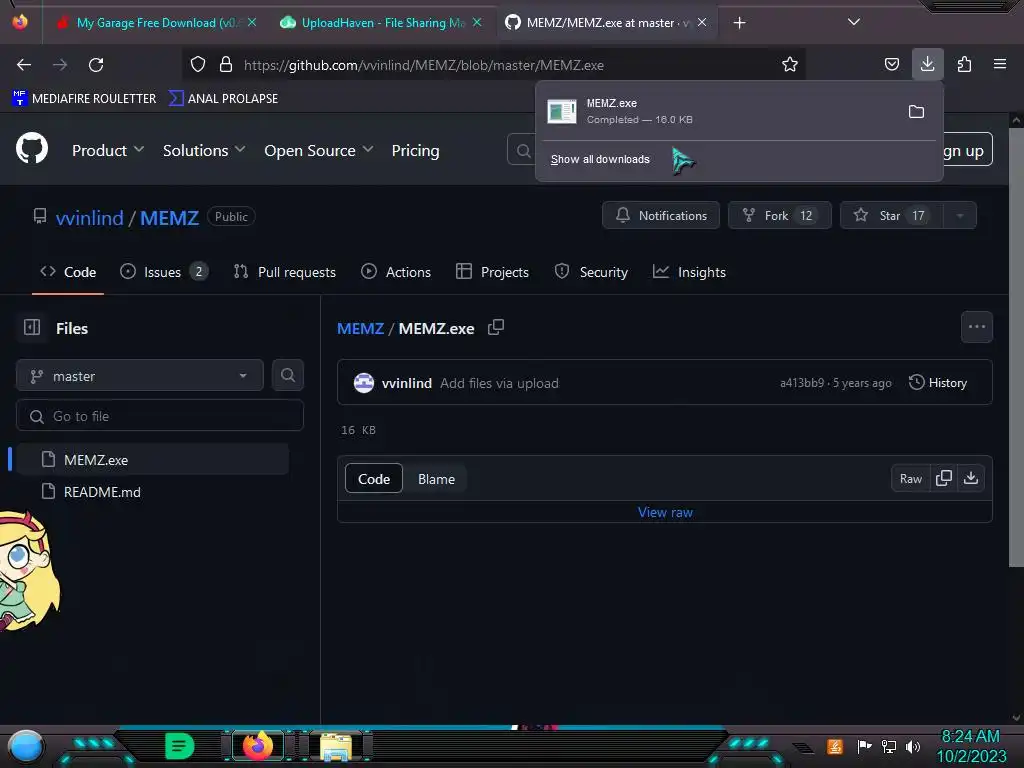Select MEMZ.exe in the file tree
Viewport: 1024px width, 768px height.
click(x=153, y=460)
